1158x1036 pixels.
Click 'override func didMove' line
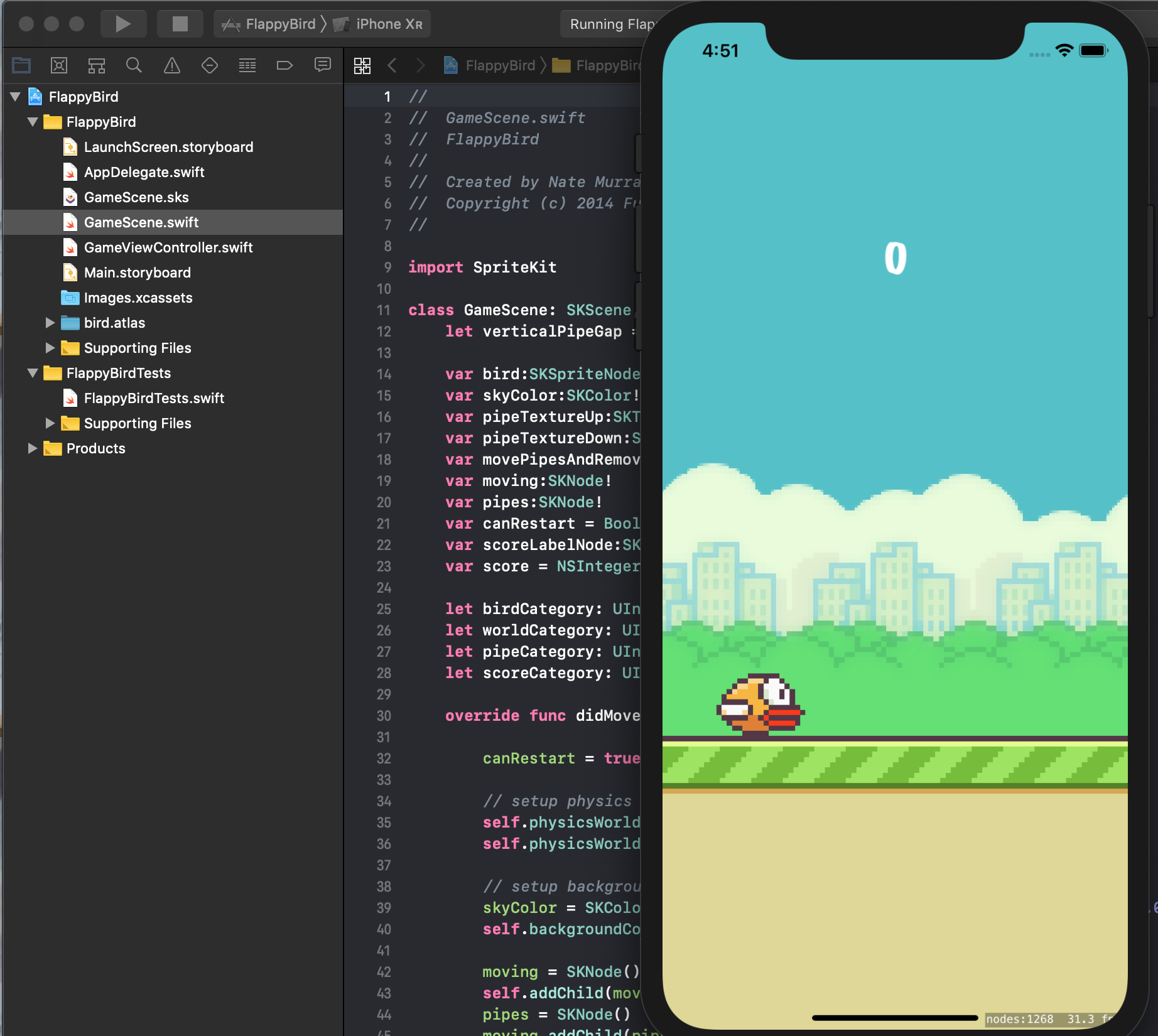point(542,716)
